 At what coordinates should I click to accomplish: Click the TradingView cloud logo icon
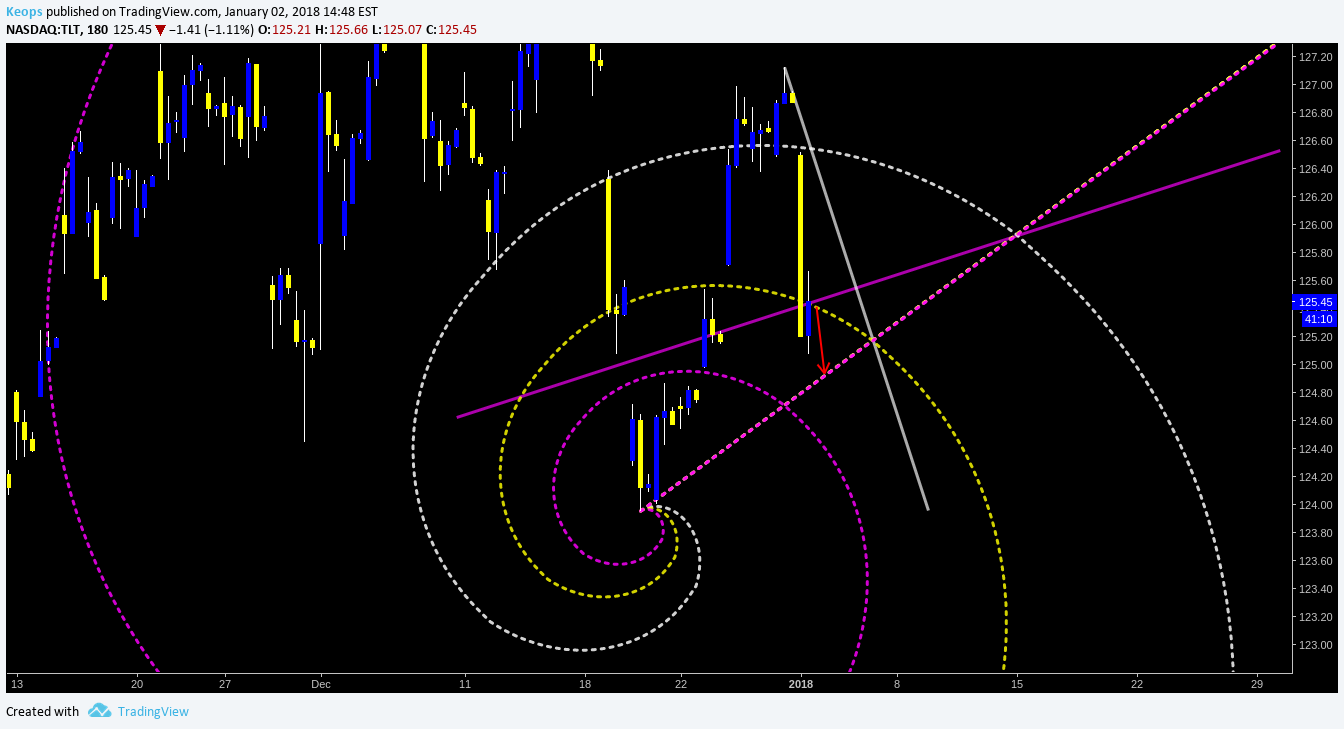99,711
